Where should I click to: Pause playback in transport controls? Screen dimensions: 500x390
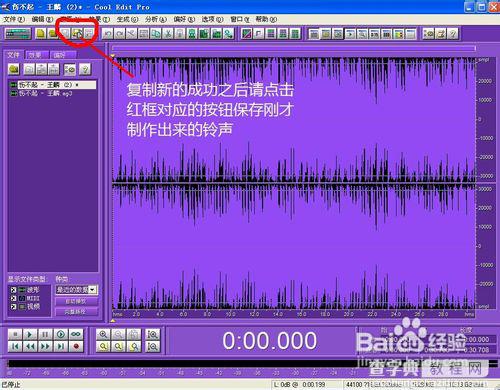pyautogui.click(x=45, y=334)
